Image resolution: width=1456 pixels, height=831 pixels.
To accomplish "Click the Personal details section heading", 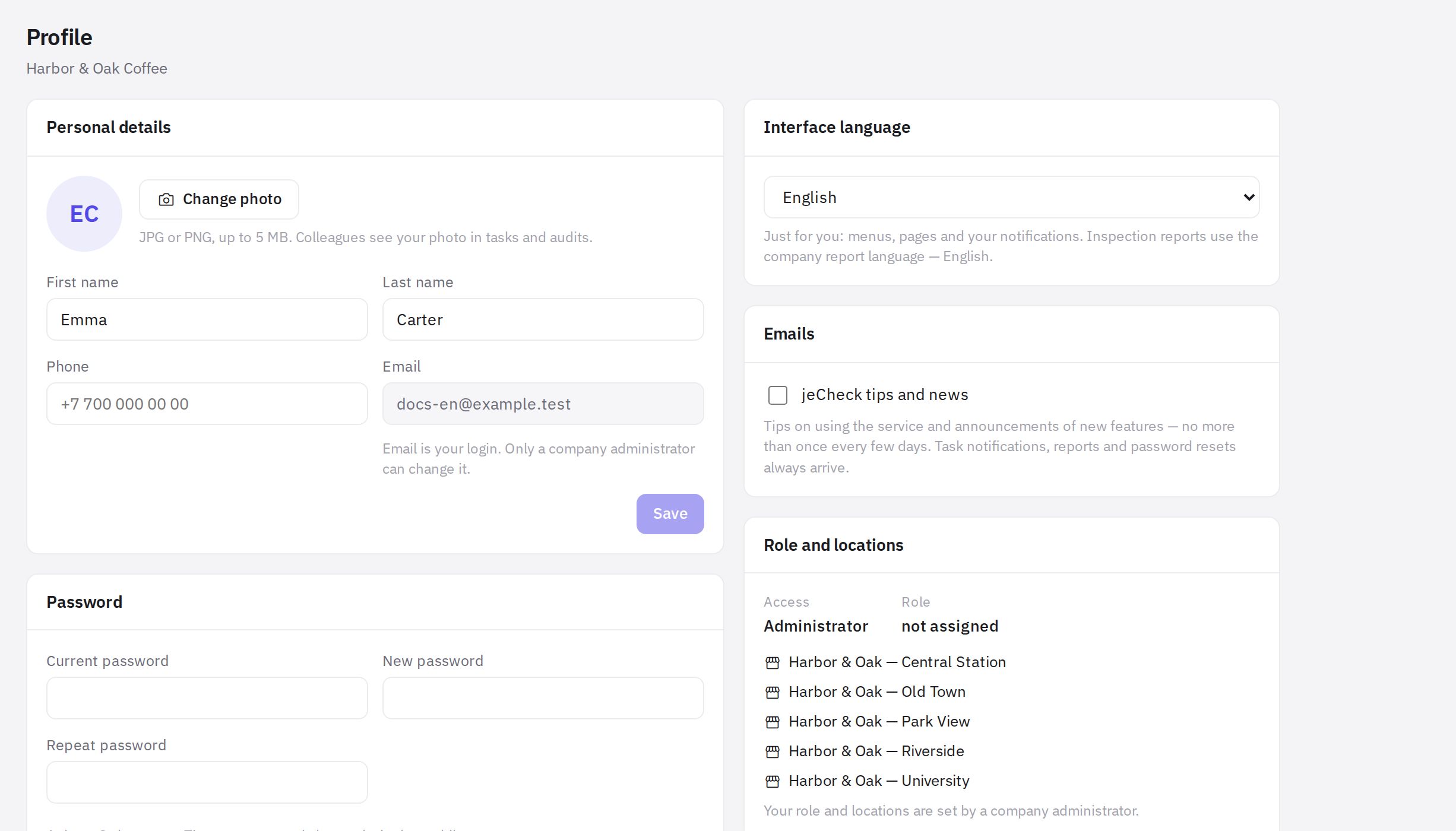I will [109, 128].
